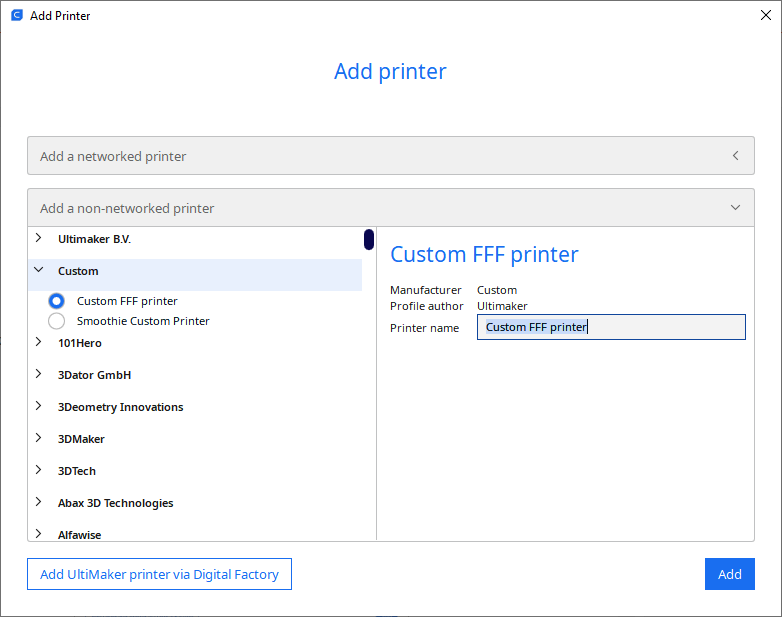This screenshot has width=782, height=617.
Task: Click the printer list scrollbar handle
Action: point(369,239)
